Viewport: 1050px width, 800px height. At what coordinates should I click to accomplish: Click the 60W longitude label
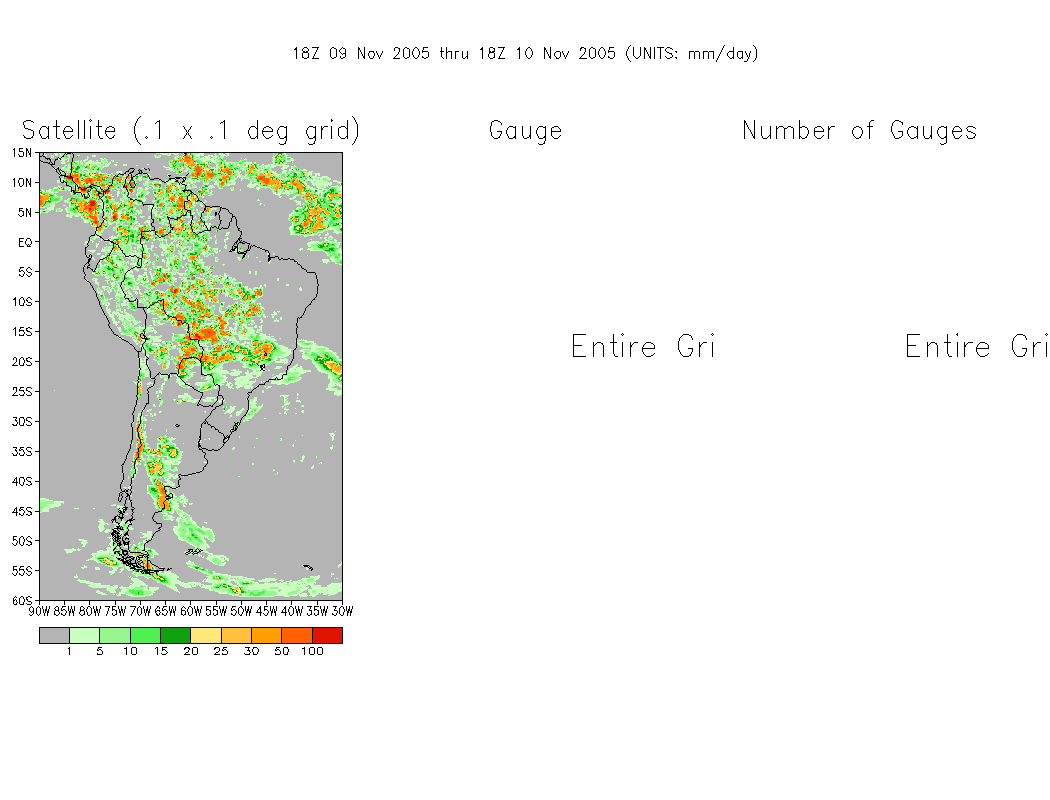point(191,611)
